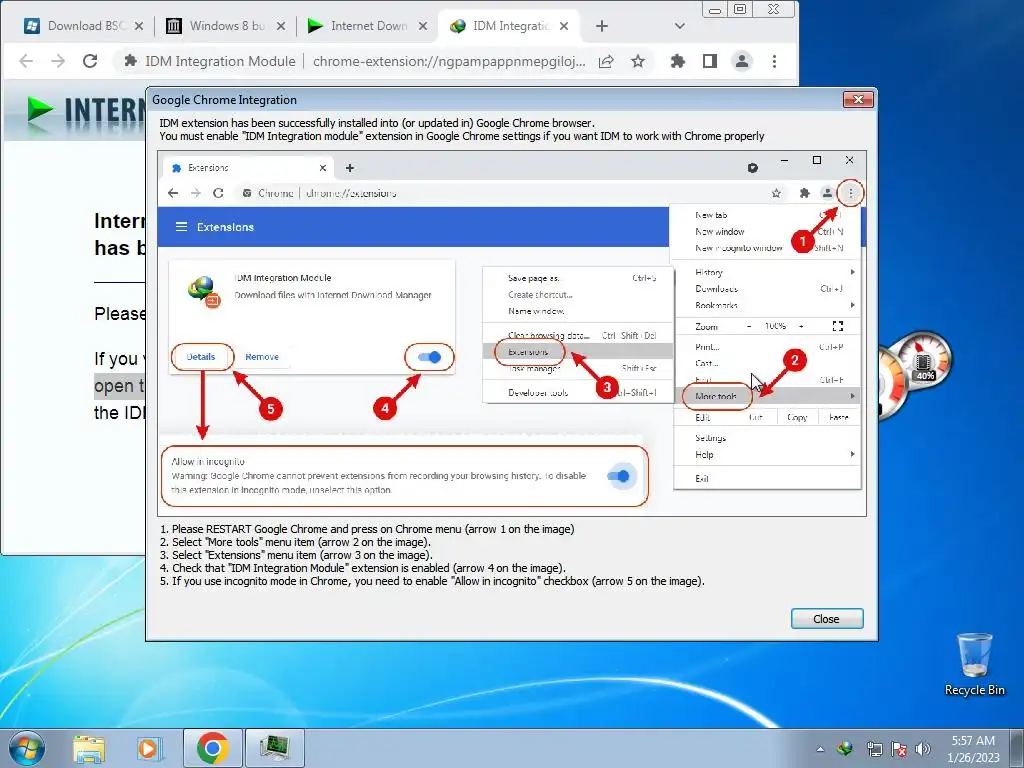Open the Action Center flag icon

tap(899, 749)
